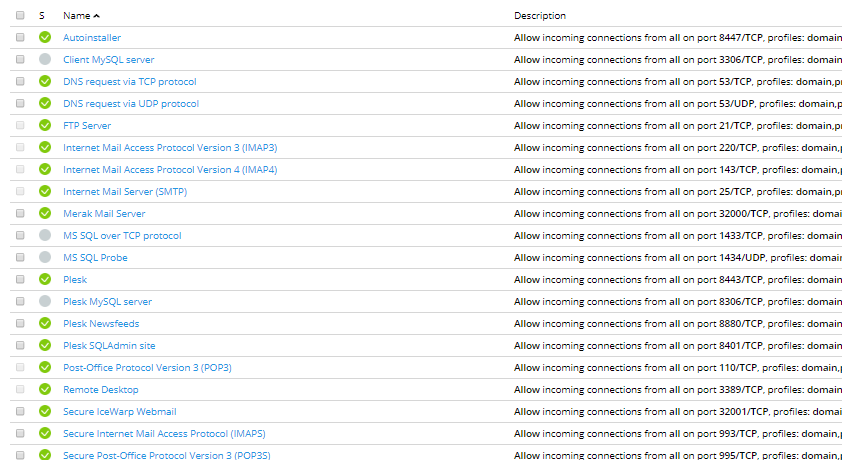Tick the checkbox for Autoinstaller row

tap(20, 38)
